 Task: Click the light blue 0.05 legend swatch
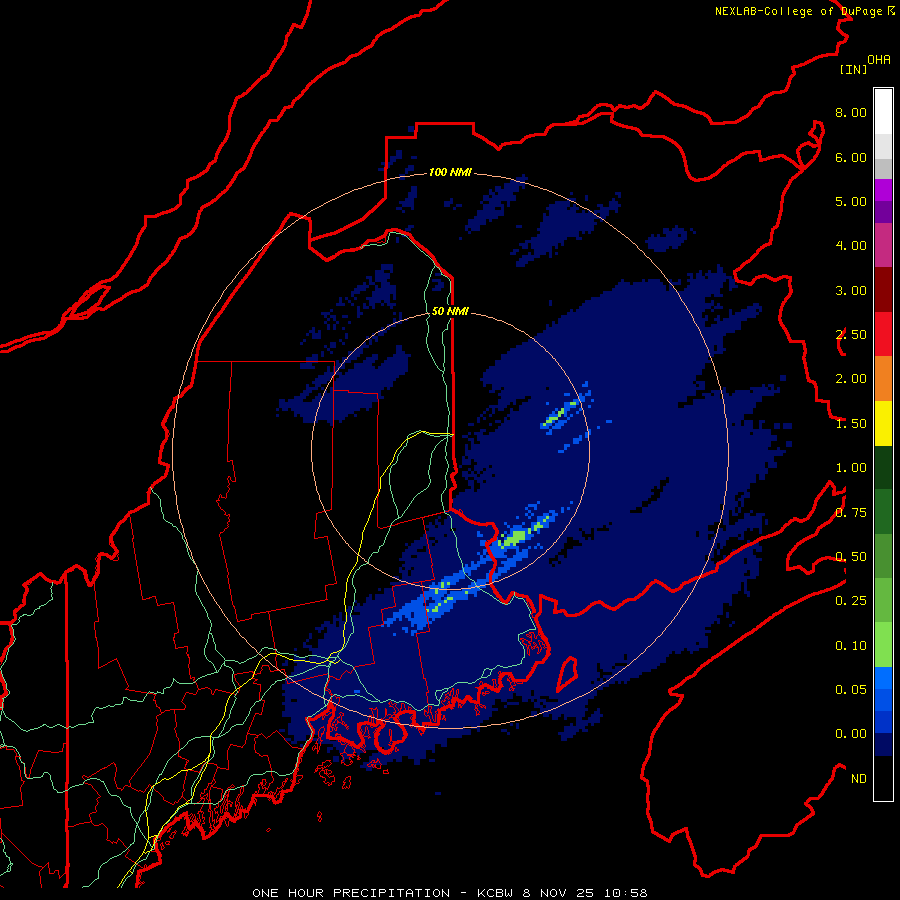pyautogui.click(x=883, y=678)
